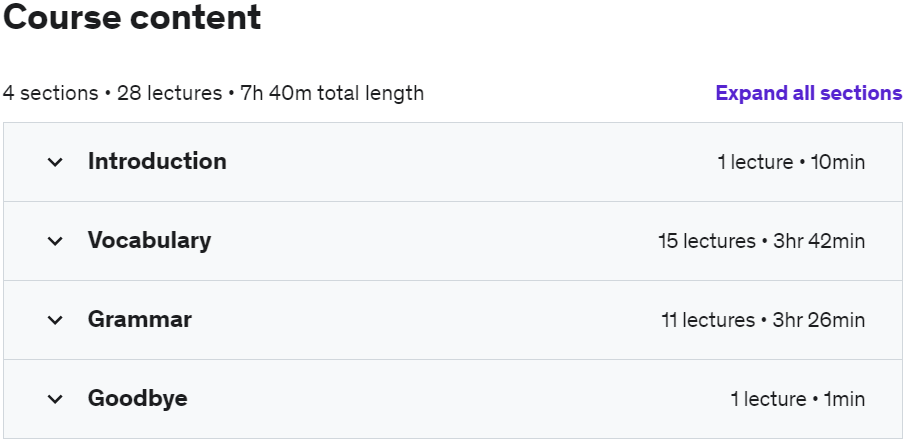Click the '7h 40m total length' text
Viewport: 906px width, 442px height.
click(332, 93)
